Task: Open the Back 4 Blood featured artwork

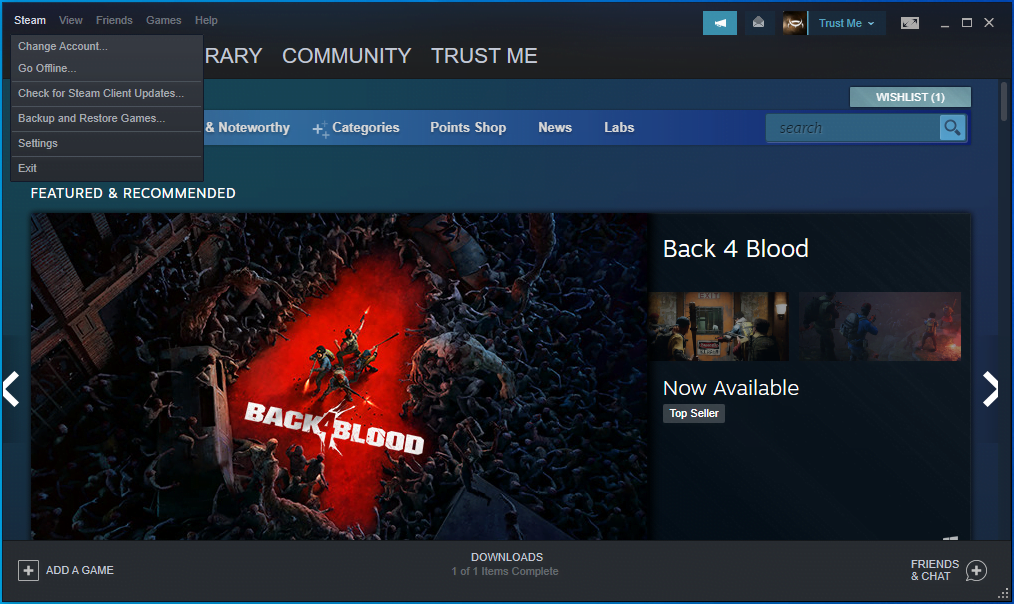Action: pyautogui.click(x=341, y=376)
